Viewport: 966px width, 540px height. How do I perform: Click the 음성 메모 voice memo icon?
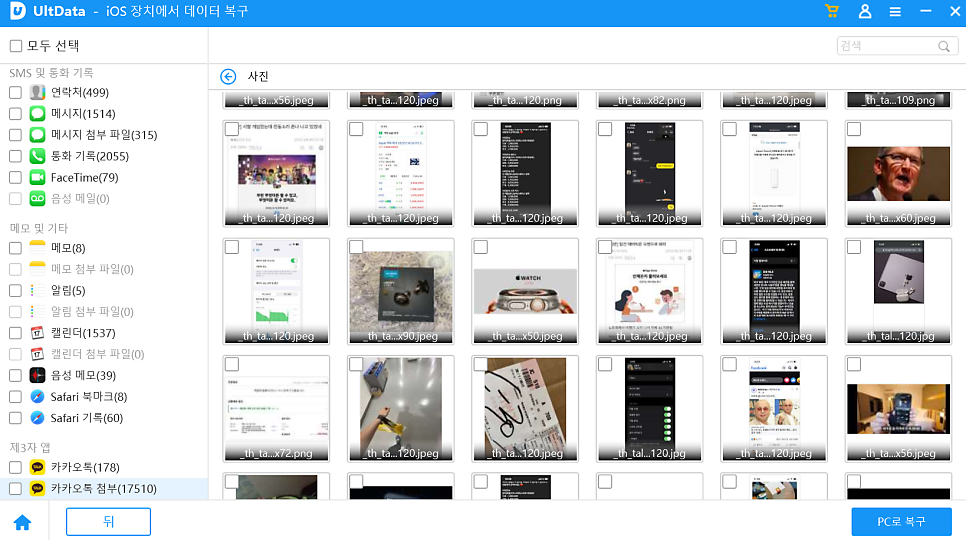click(x=38, y=375)
